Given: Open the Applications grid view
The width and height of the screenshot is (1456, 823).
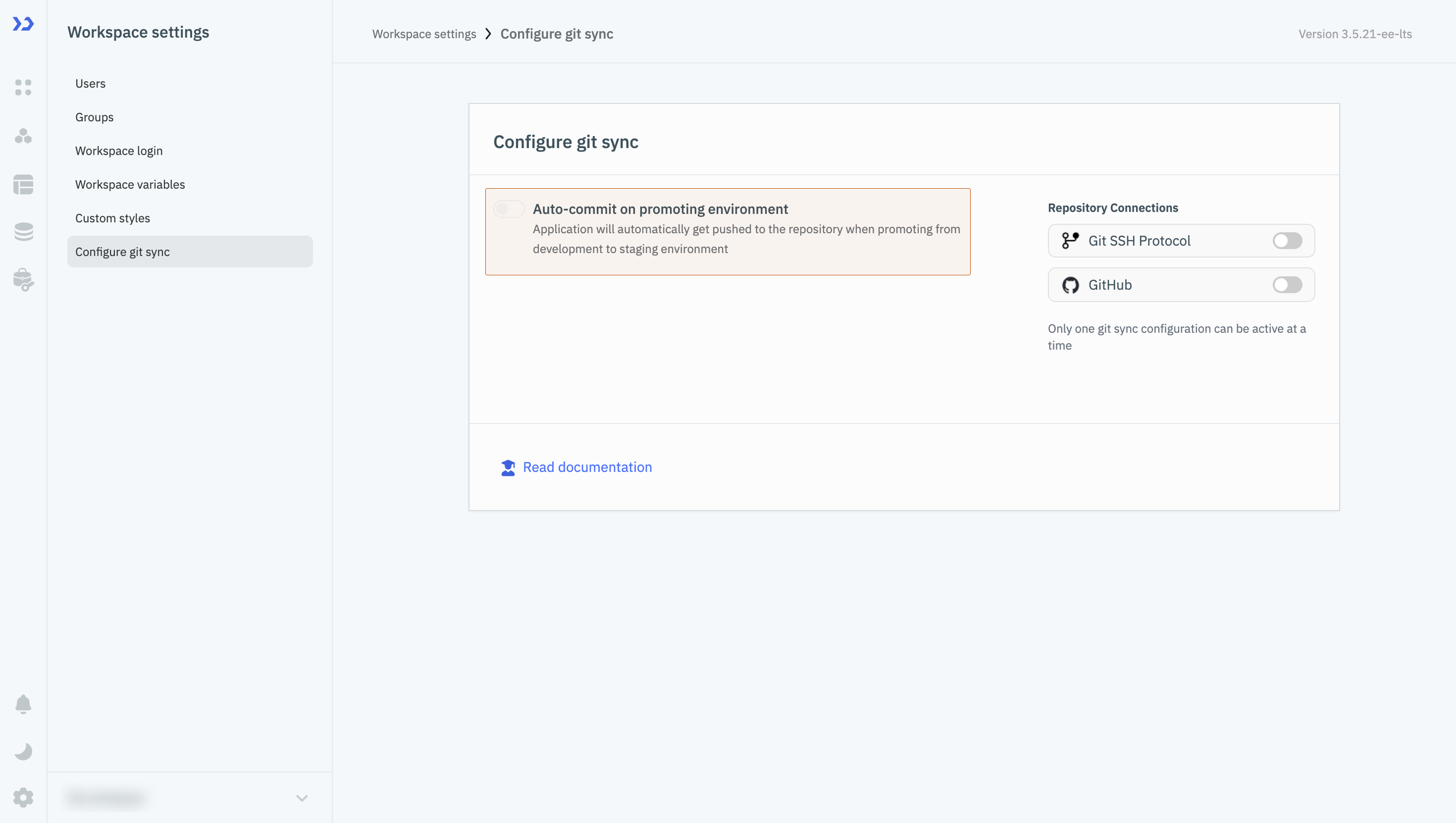Looking at the screenshot, I should point(23,88).
